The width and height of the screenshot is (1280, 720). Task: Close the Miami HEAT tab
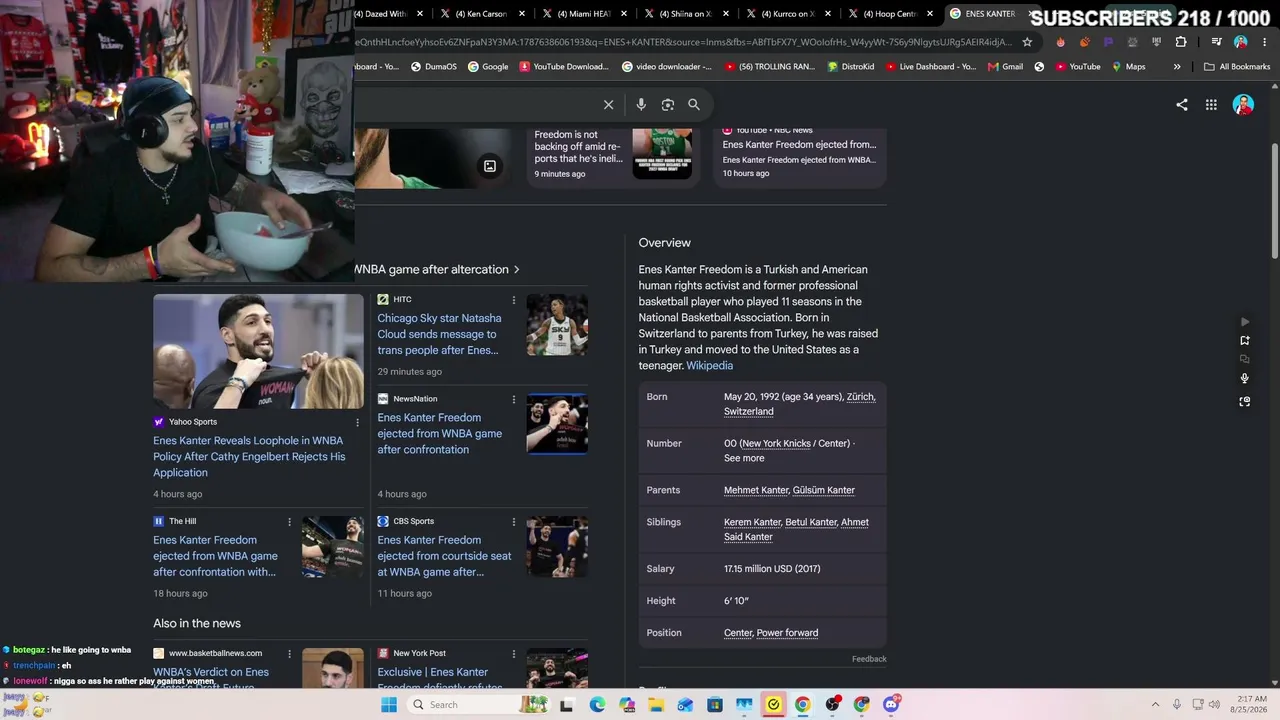point(624,14)
